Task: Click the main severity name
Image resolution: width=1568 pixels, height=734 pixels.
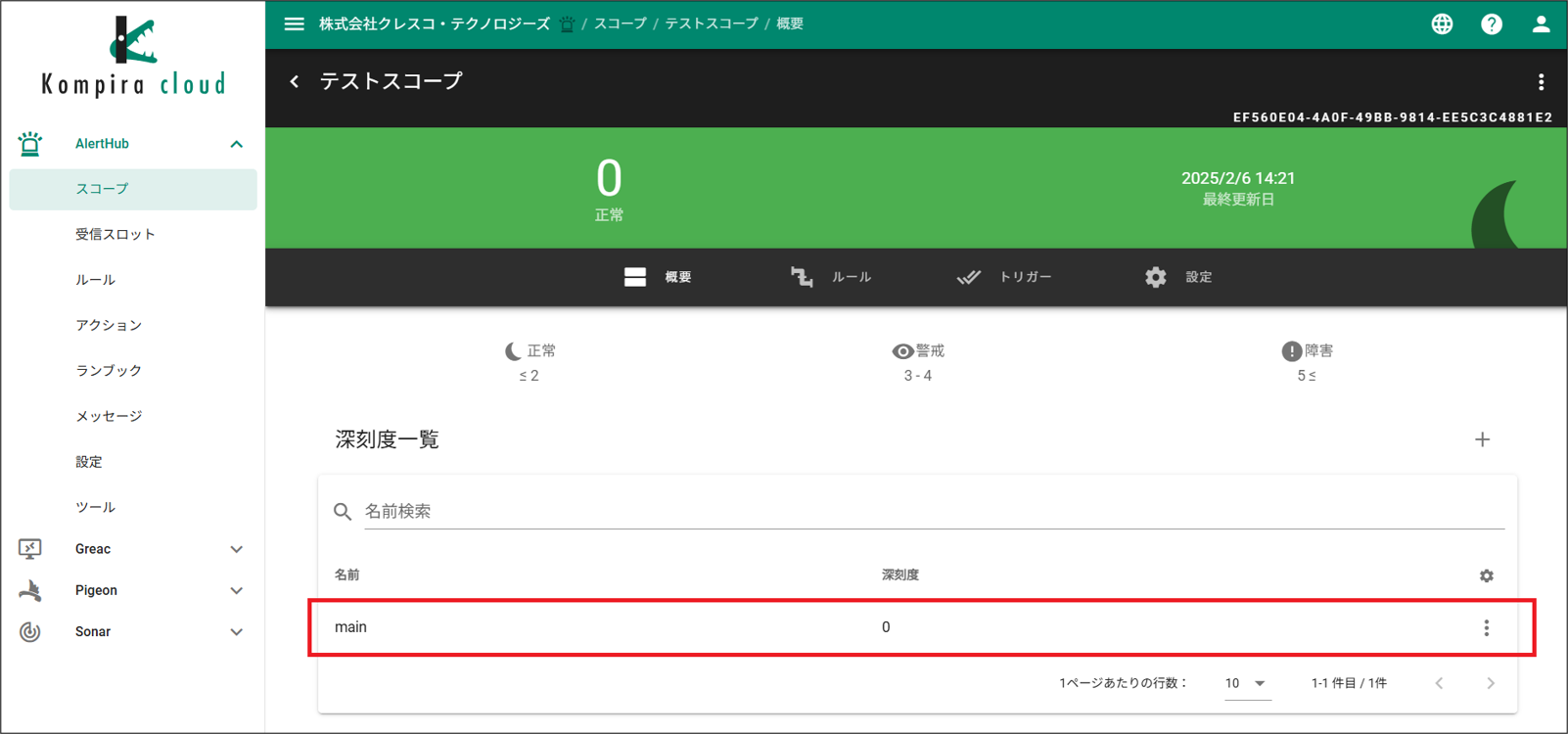Action: tap(350, 627)
